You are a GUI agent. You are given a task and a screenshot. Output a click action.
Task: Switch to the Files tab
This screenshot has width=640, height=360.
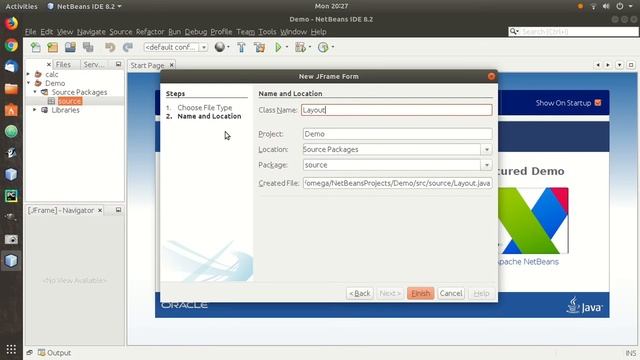pyautogui.click(x=63, y=64)
